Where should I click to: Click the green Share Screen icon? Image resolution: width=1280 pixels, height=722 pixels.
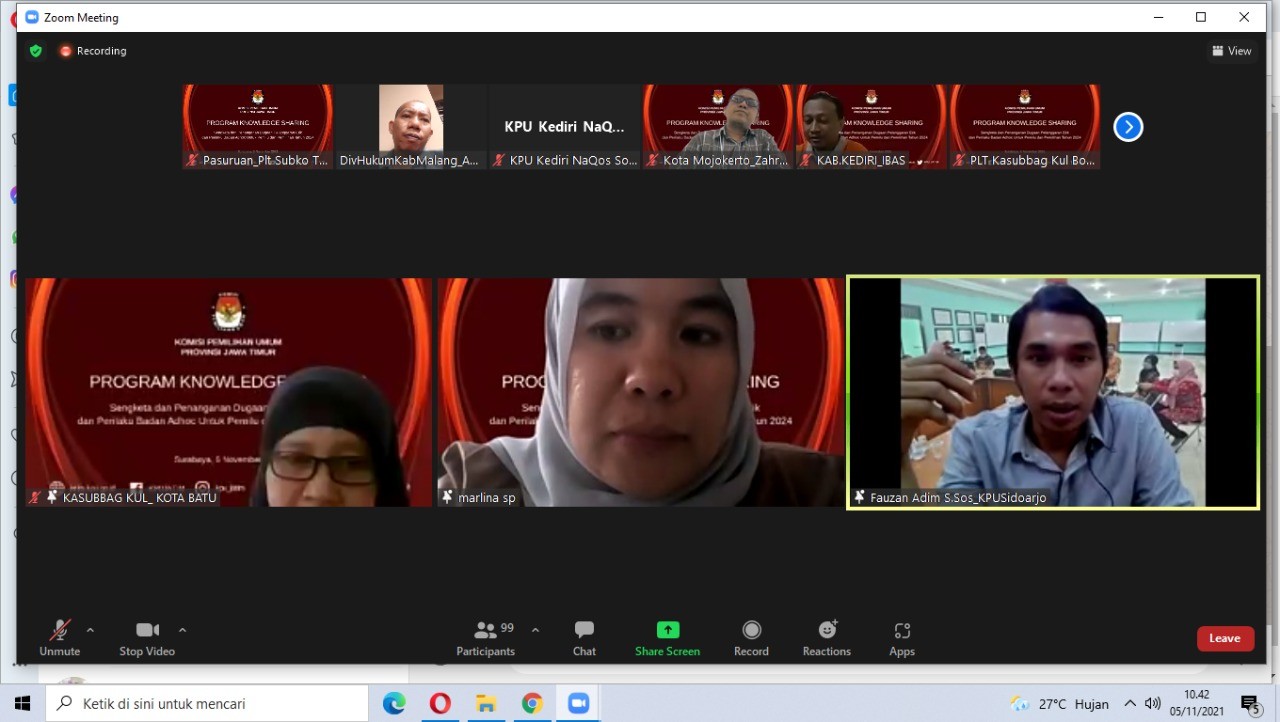click(667, 630)
